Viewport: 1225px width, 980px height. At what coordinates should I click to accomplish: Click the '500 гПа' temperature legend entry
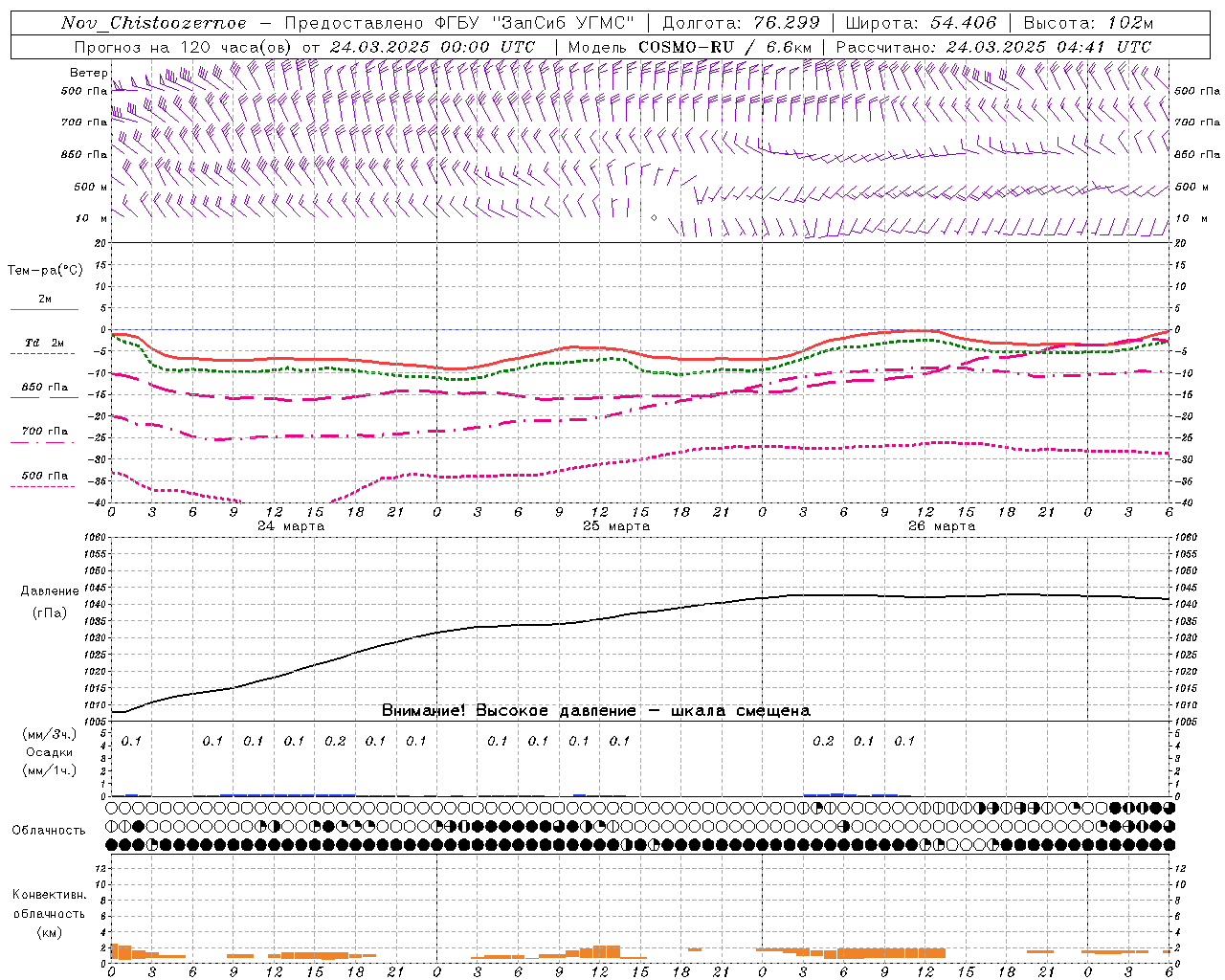tap(44, 476)
